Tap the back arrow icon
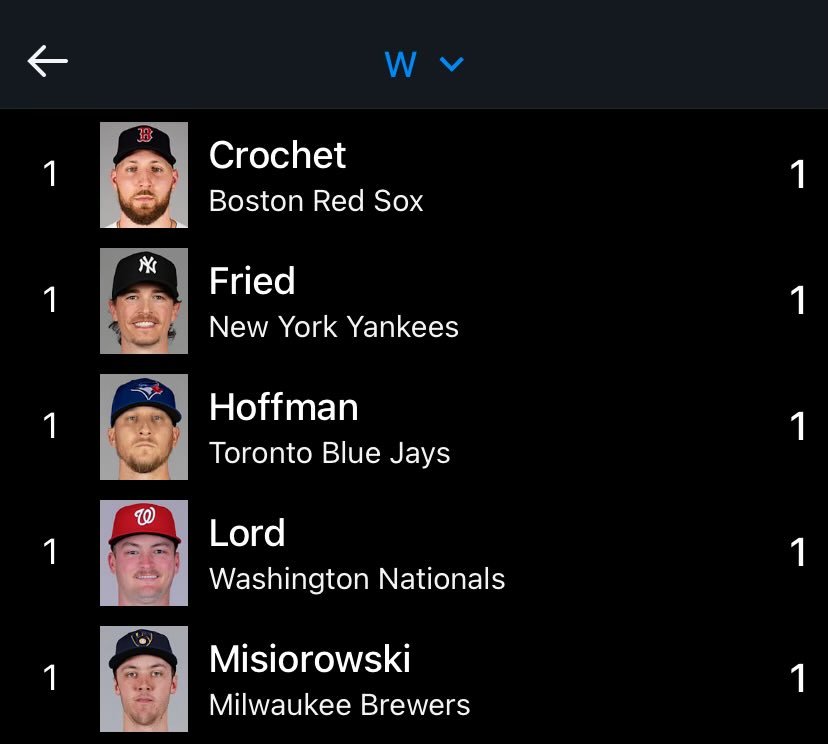Image resolution: width=828 pixels, height=744 pixels. click(x=47, y=62)
